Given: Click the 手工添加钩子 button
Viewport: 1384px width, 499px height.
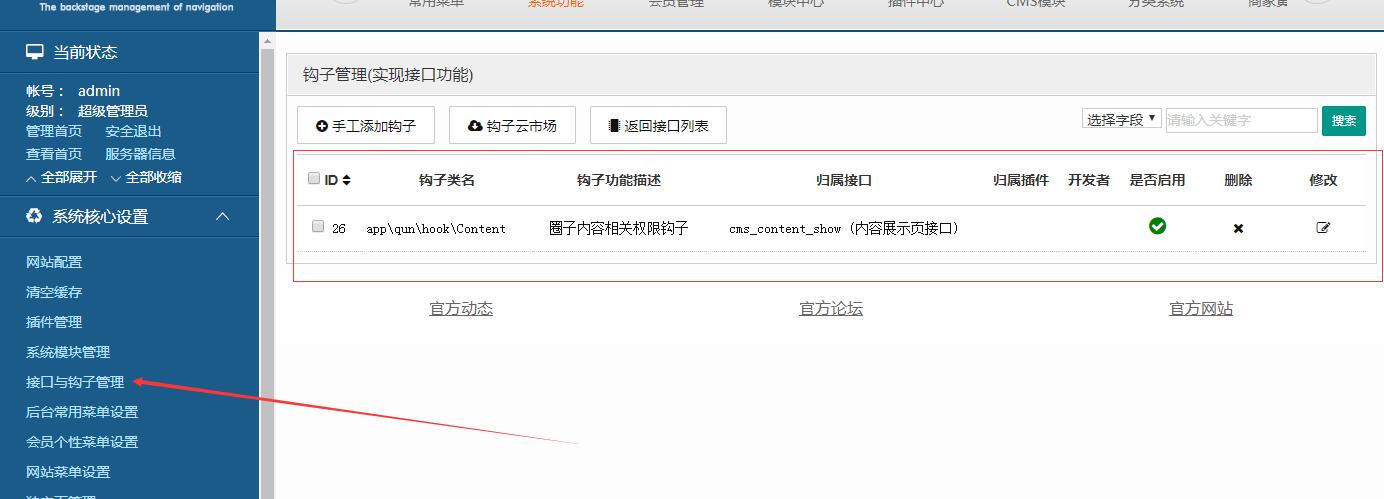Looking at the screenshot, I should coord(365,126).
